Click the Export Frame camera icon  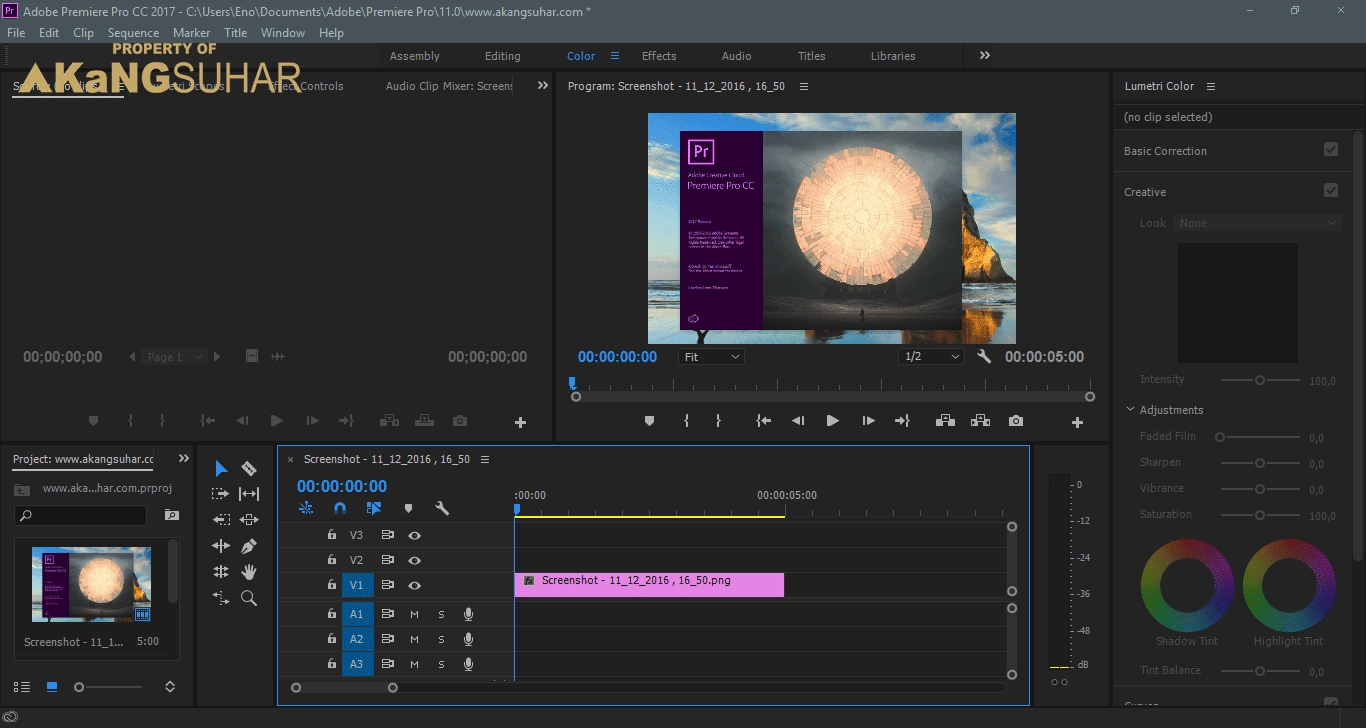1016,421
